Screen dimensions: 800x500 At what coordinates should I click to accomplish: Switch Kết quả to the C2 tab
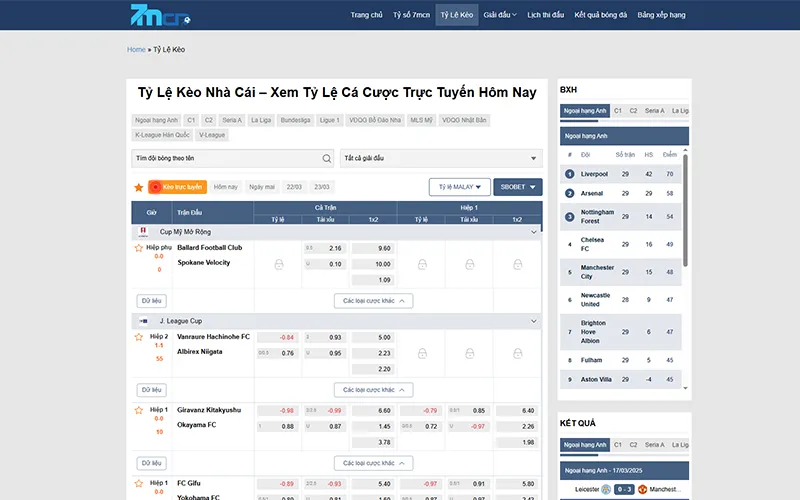pyautogui.click(x=633, y=445)
